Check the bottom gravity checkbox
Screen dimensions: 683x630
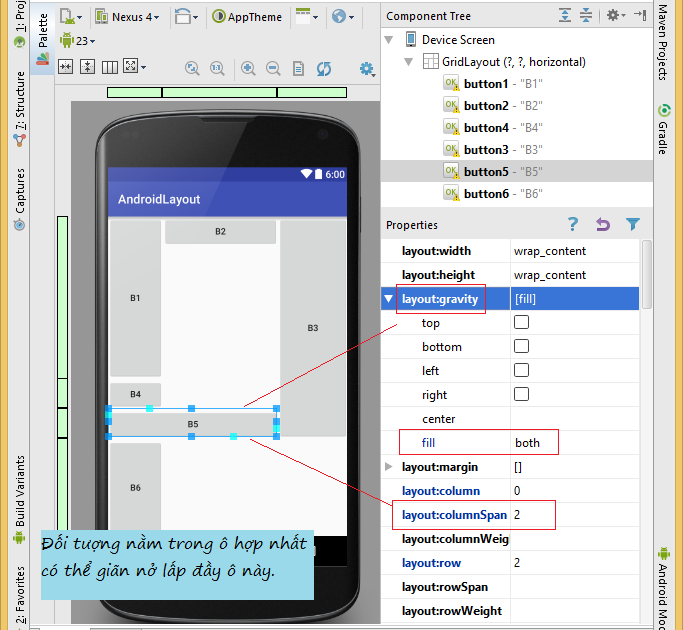pyautogui.click(x=521, y=346)
